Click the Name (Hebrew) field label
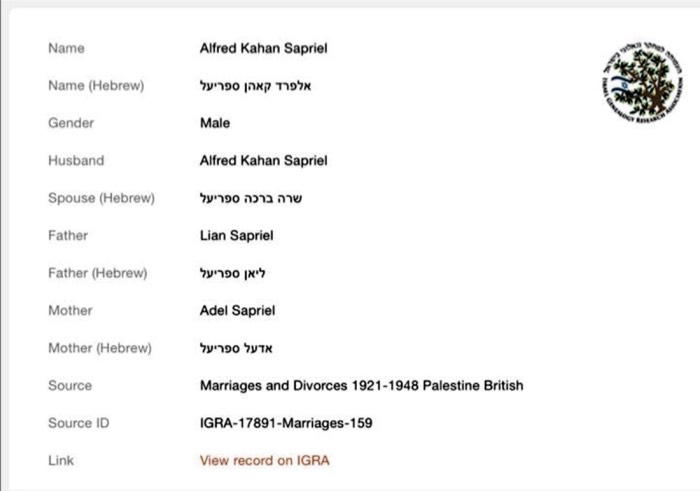The width and height of the screenshot is (700, 491). [x=96, y=86]
